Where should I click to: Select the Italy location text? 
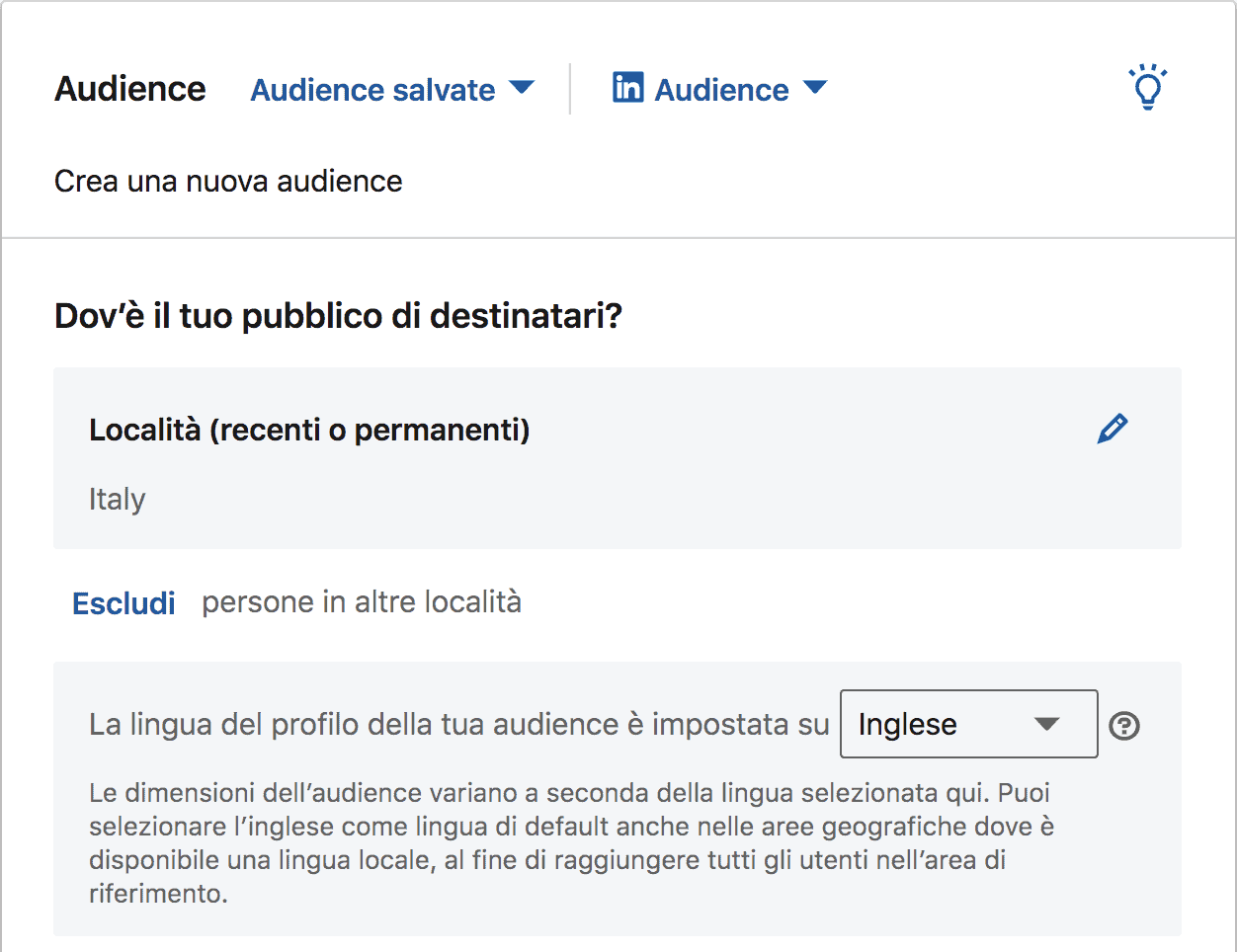117,500
